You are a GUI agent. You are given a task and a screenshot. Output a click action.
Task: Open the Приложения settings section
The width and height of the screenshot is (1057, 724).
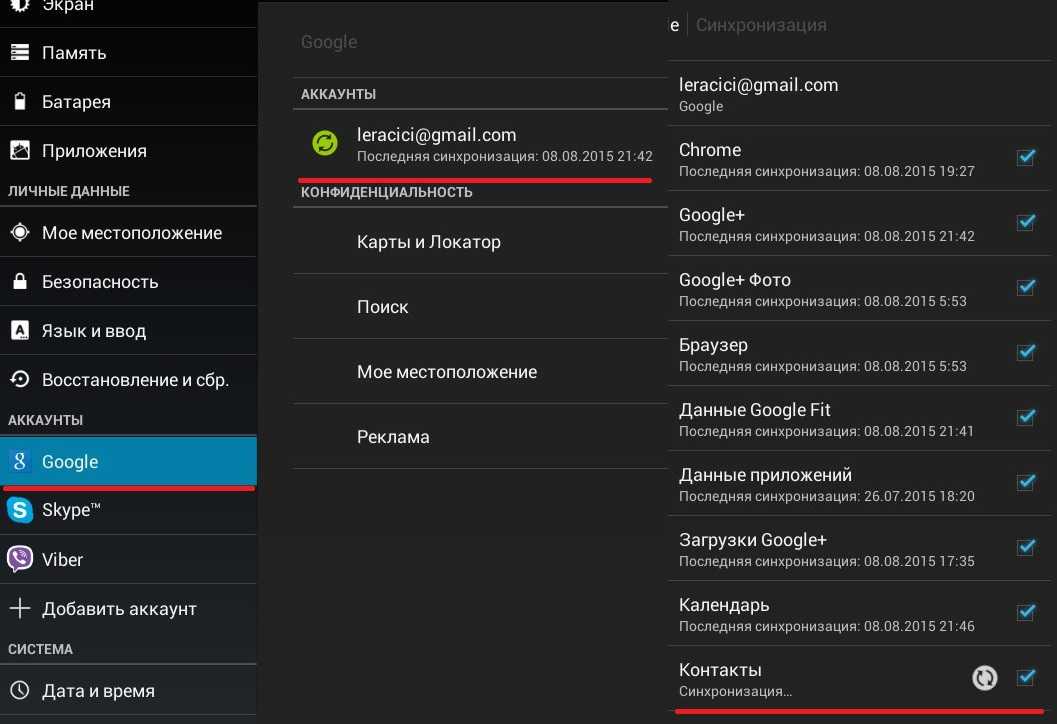(94, 151)
